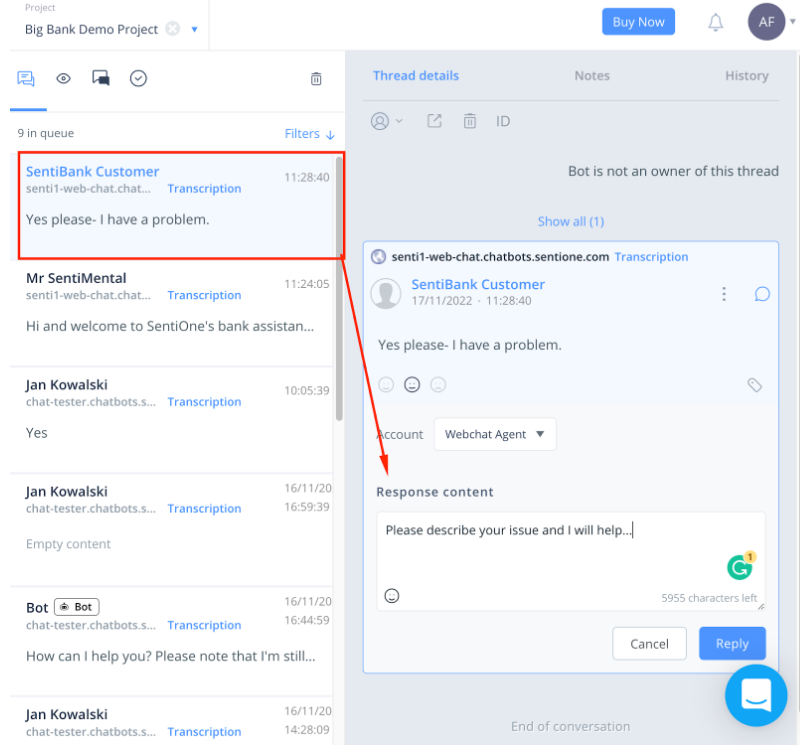Viewport: 800px width, 745px height.
Task: Click the queue list vertical scrollbar
Action: 339,289
